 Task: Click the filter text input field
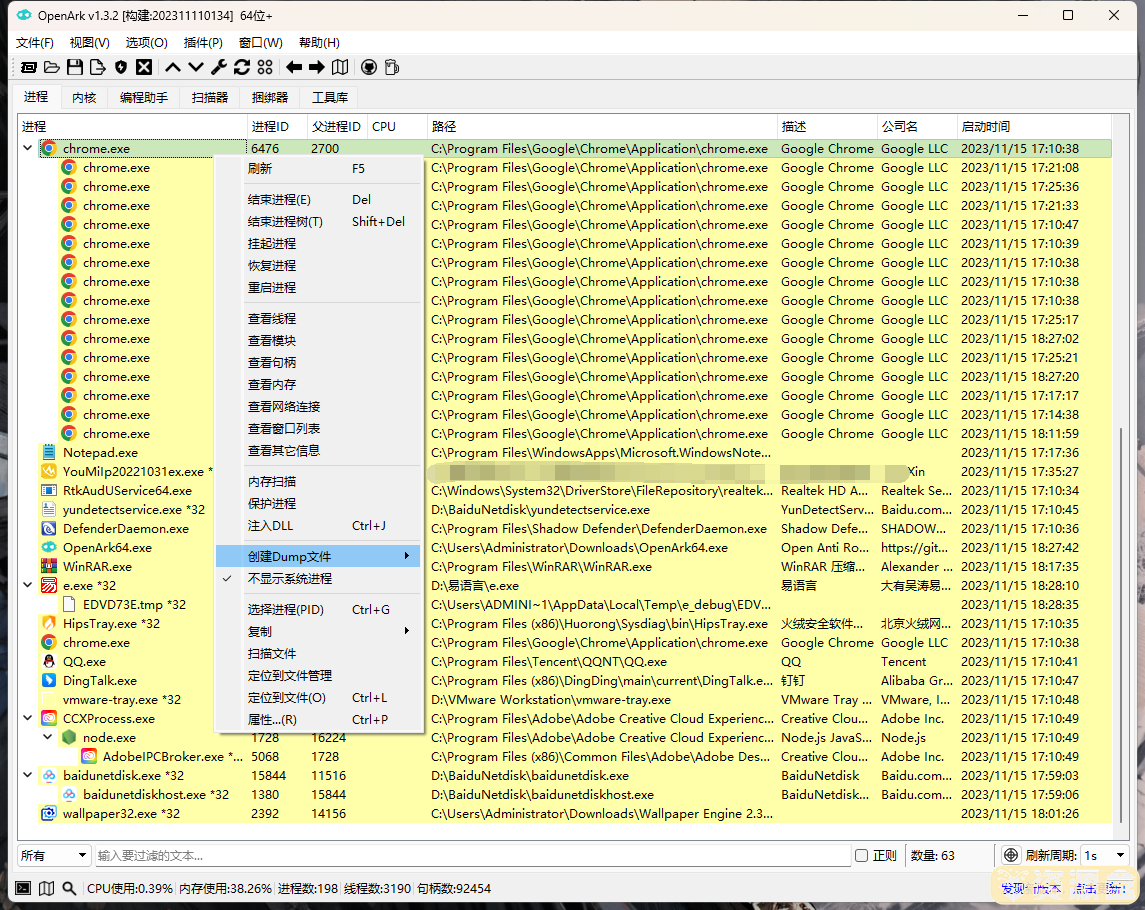472,855
